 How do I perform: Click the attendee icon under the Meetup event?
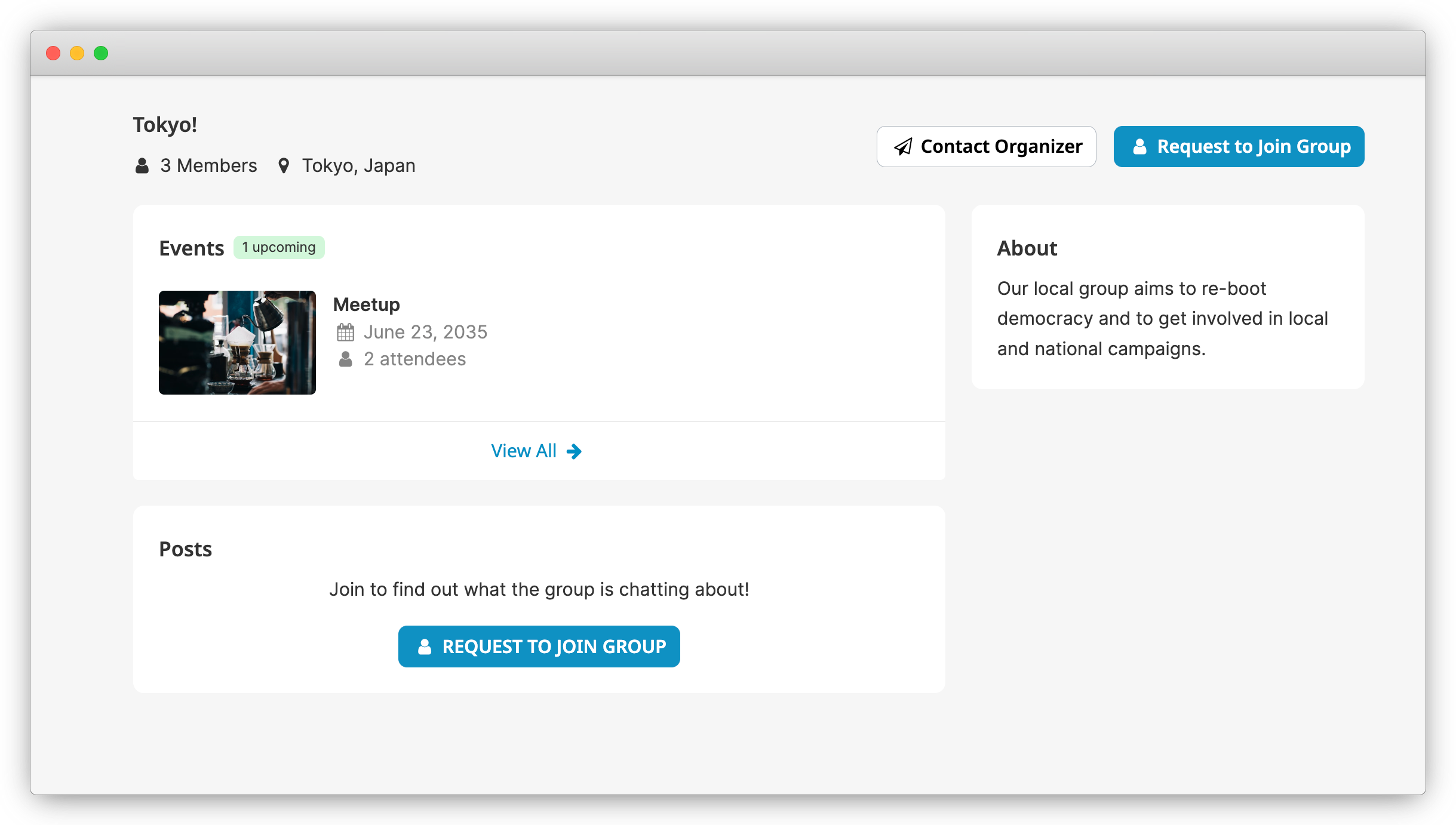coord(345,358)
